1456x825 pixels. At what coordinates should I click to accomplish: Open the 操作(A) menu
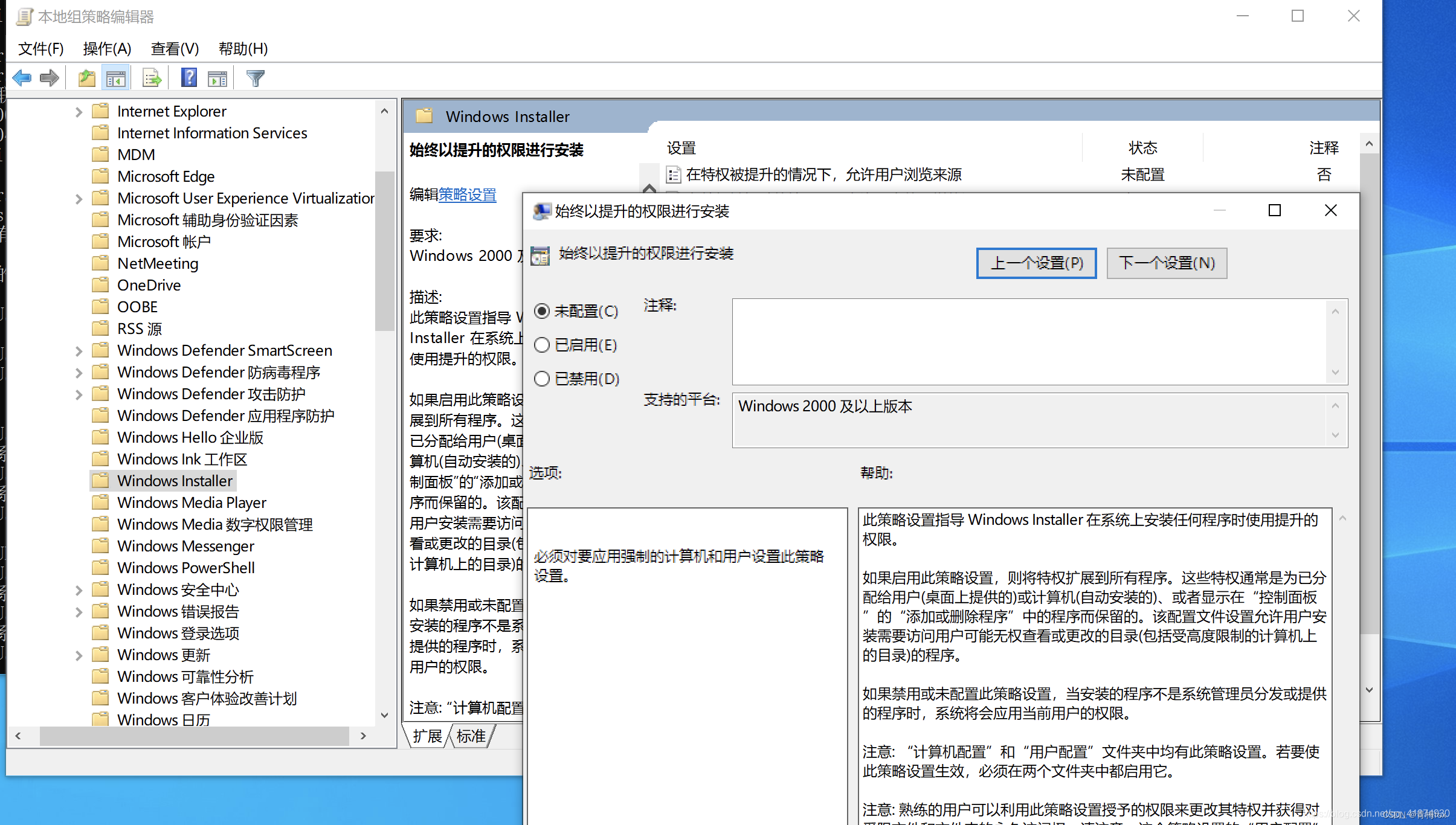pyautogui.click(x=107, y=48)
